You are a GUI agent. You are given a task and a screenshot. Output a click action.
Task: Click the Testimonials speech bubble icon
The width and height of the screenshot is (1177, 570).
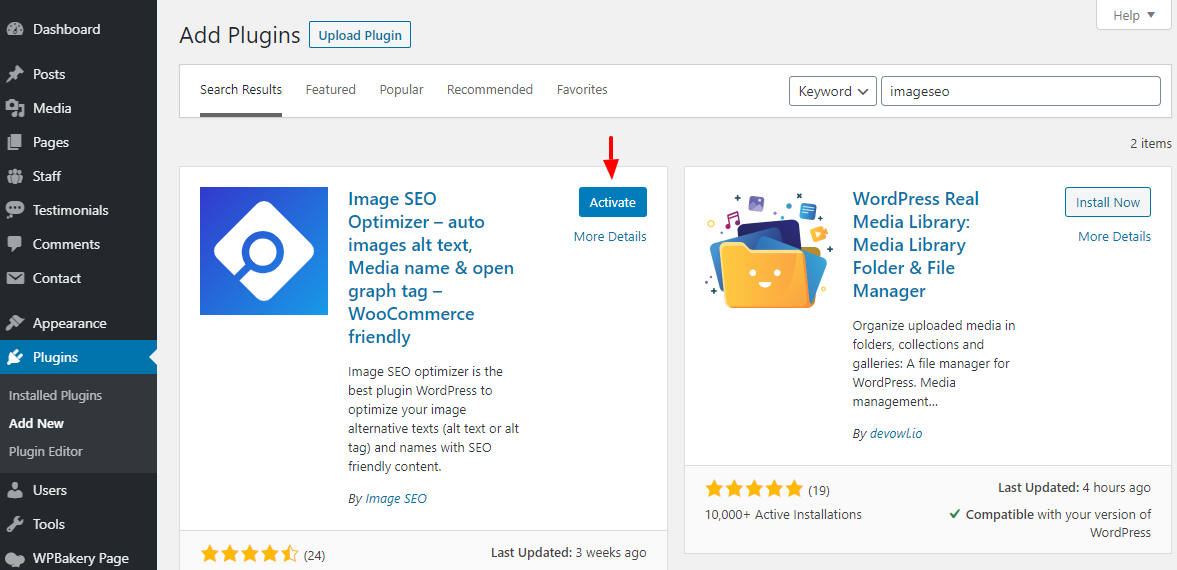coord(14,210)
